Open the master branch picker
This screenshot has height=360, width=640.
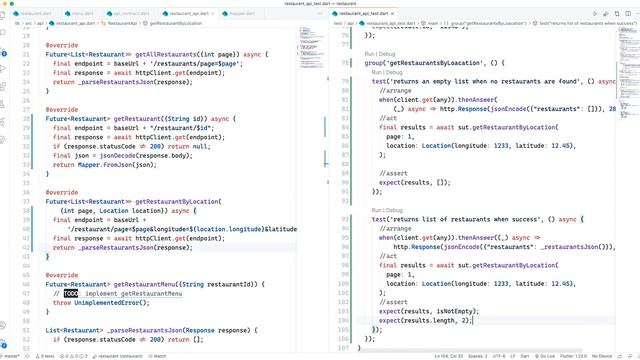click(11, 356)
